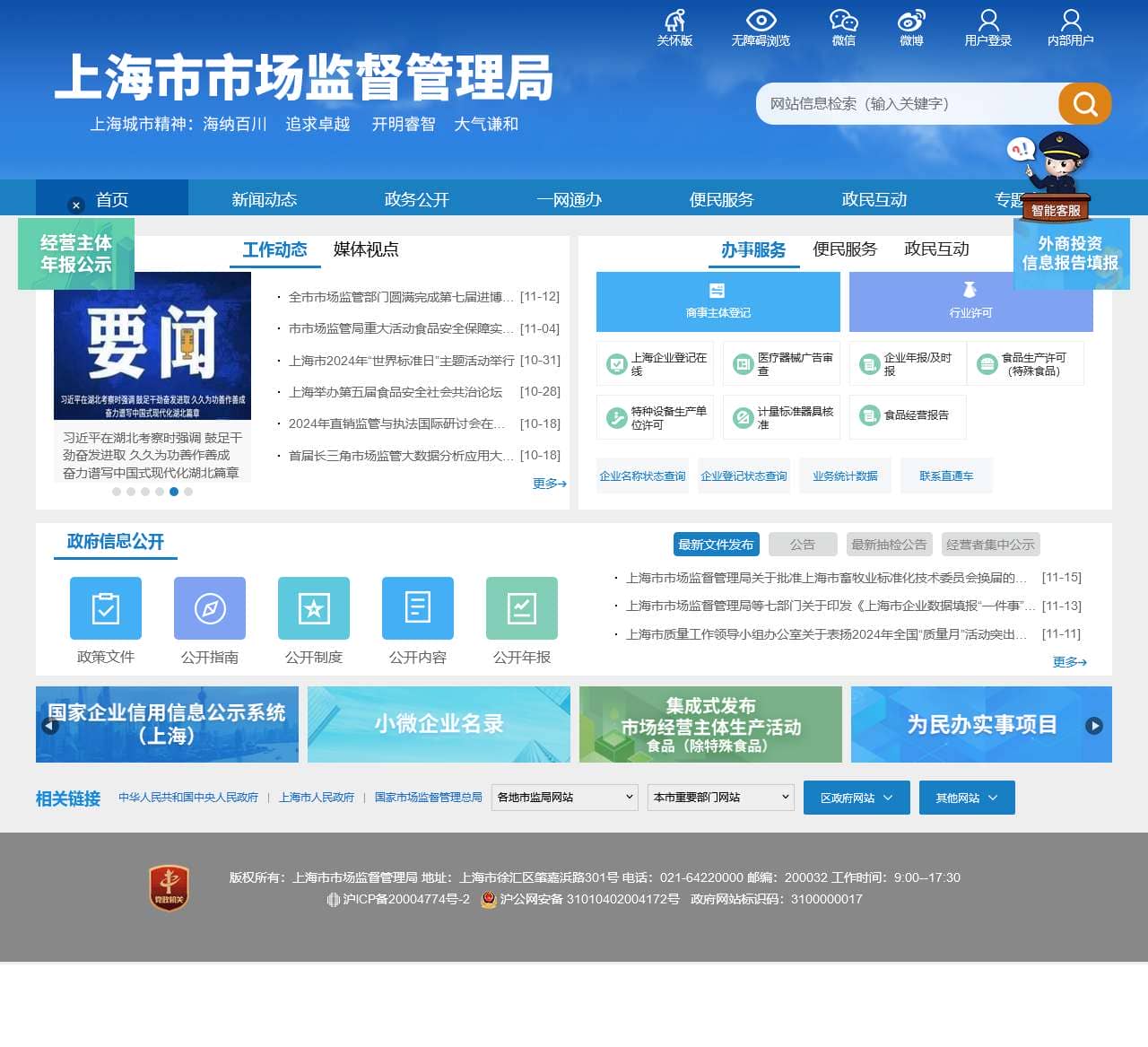Expand the 区政府网站 dropdown button
The image size is (1148, 1047).
click(857, 798)
